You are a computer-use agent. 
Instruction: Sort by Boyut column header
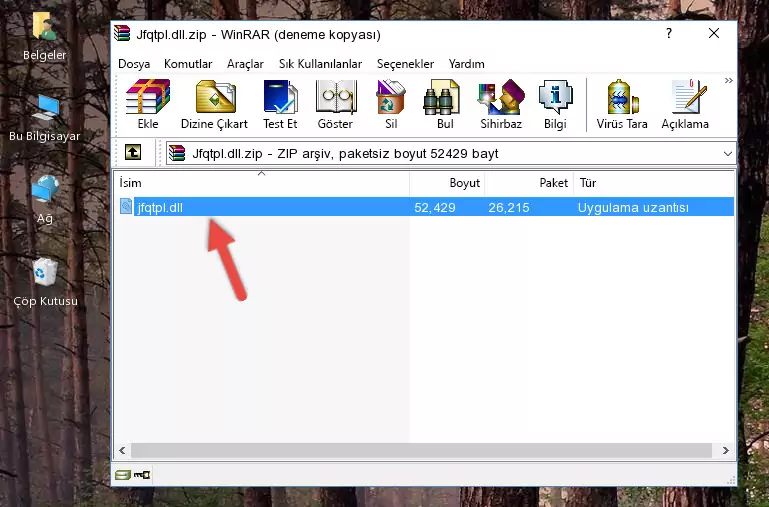click(x=447, y=182)
